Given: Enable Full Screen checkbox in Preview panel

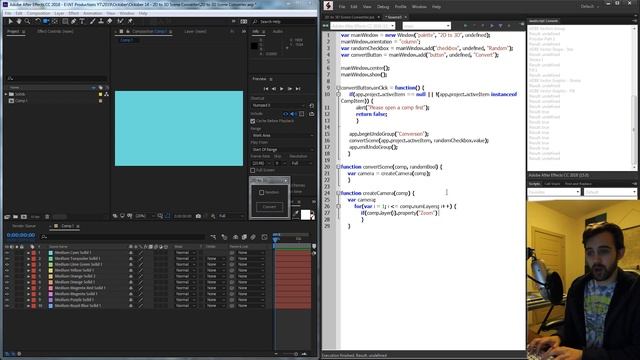Looking at the screenshot, I should pos(253,170).
